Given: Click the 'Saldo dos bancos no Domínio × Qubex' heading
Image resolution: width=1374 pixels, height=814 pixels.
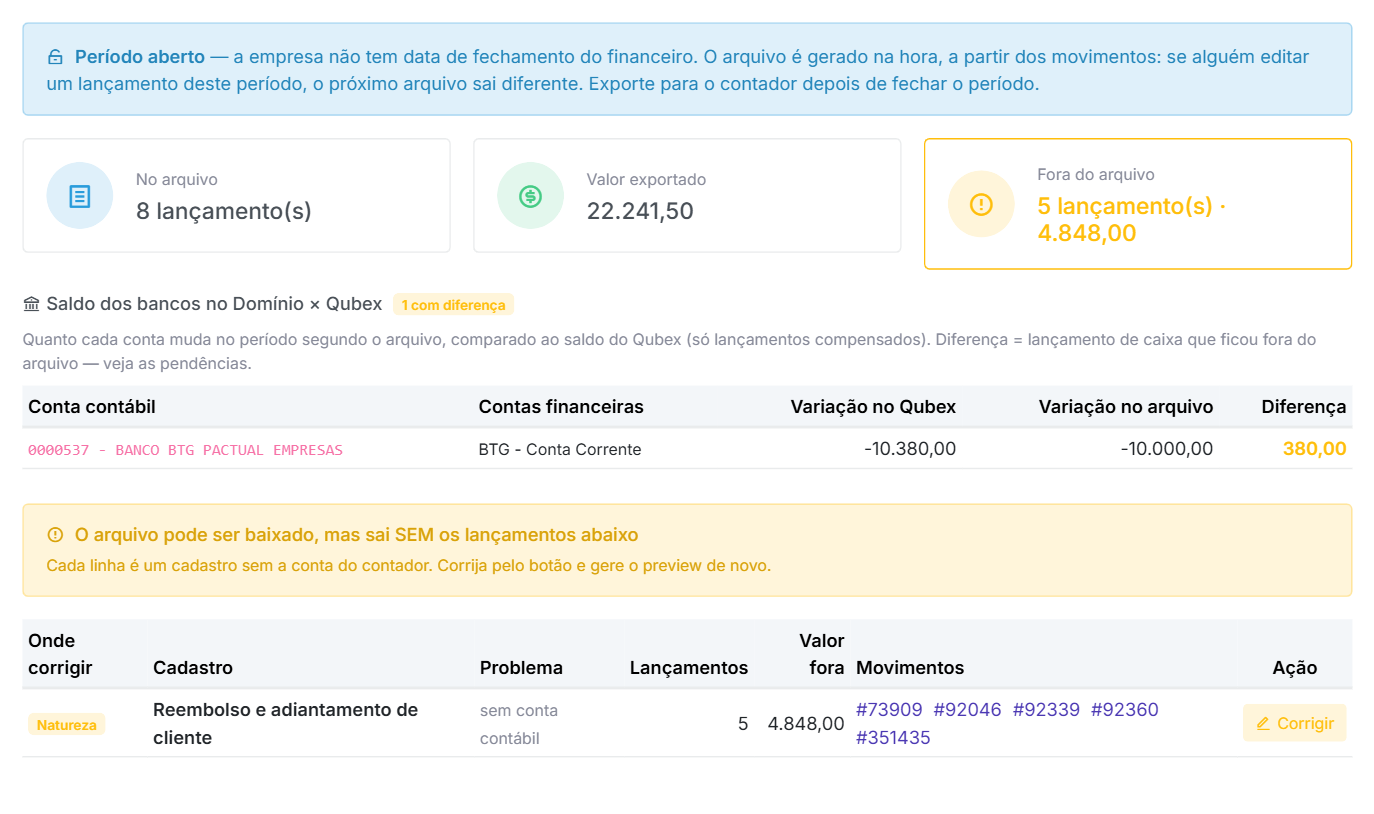Looking at the screenshot, I should (214, 304).
